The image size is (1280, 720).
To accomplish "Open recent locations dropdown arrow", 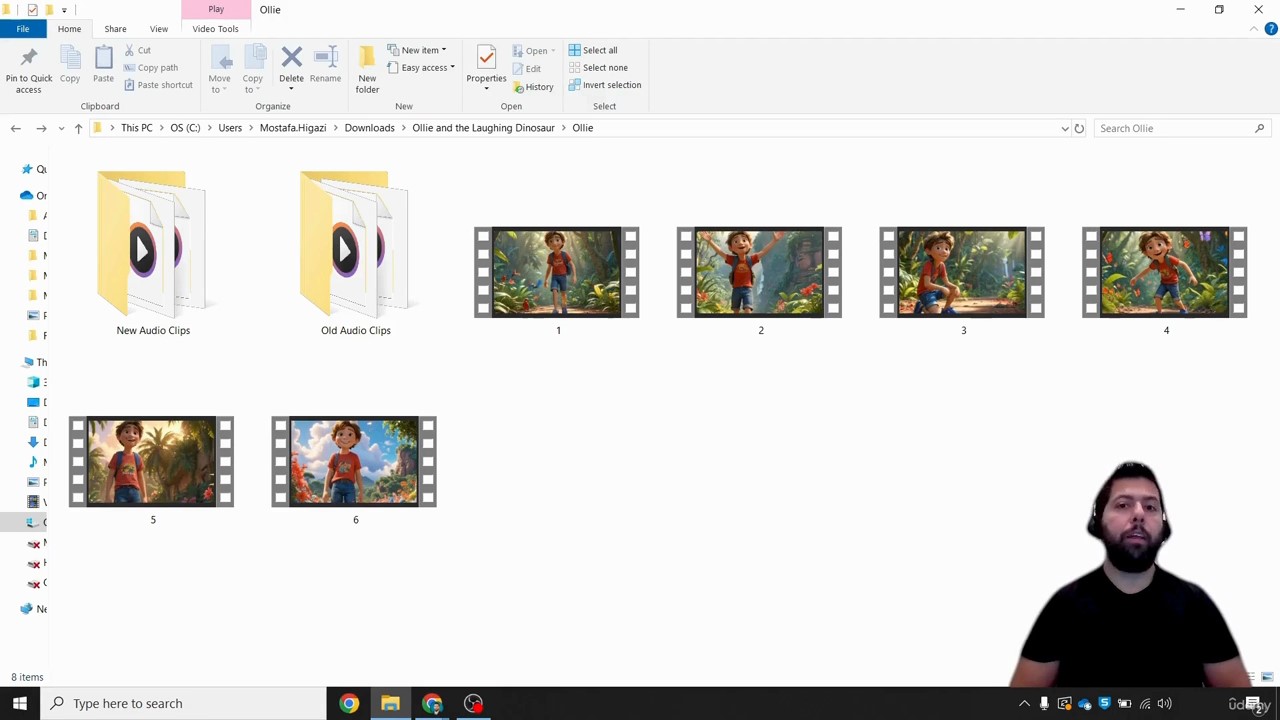I will click(x=61, y=128).
